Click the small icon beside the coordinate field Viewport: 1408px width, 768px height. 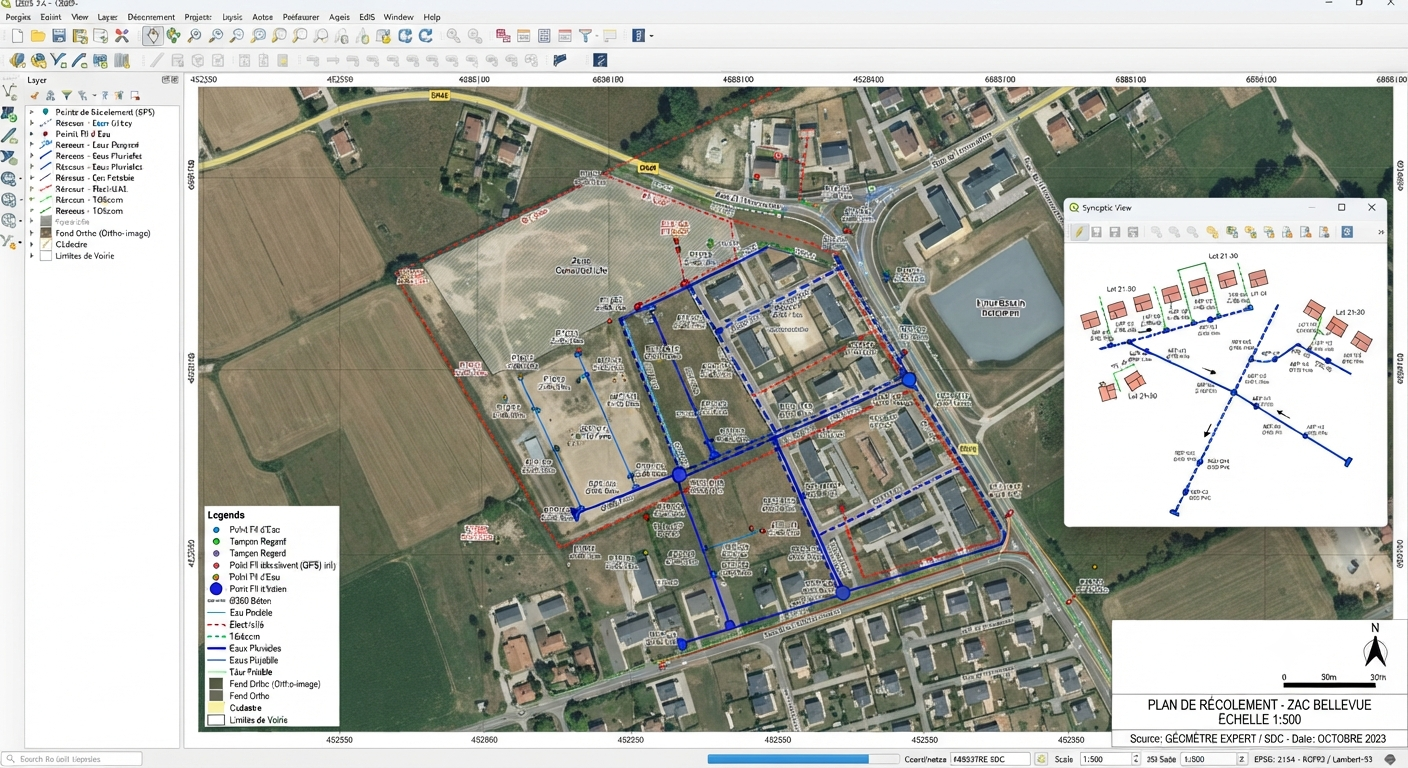pyautogui.click(x=1040, y=759)
